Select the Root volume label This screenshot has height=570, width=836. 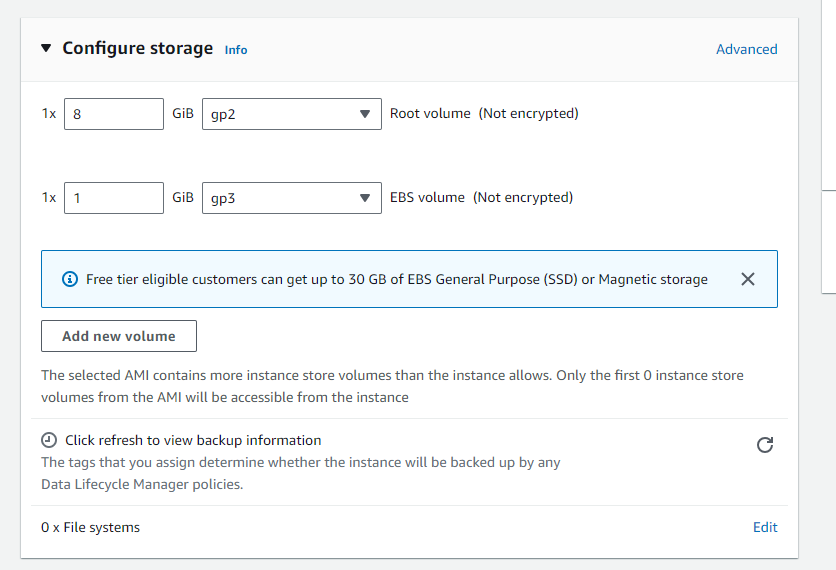430,114
